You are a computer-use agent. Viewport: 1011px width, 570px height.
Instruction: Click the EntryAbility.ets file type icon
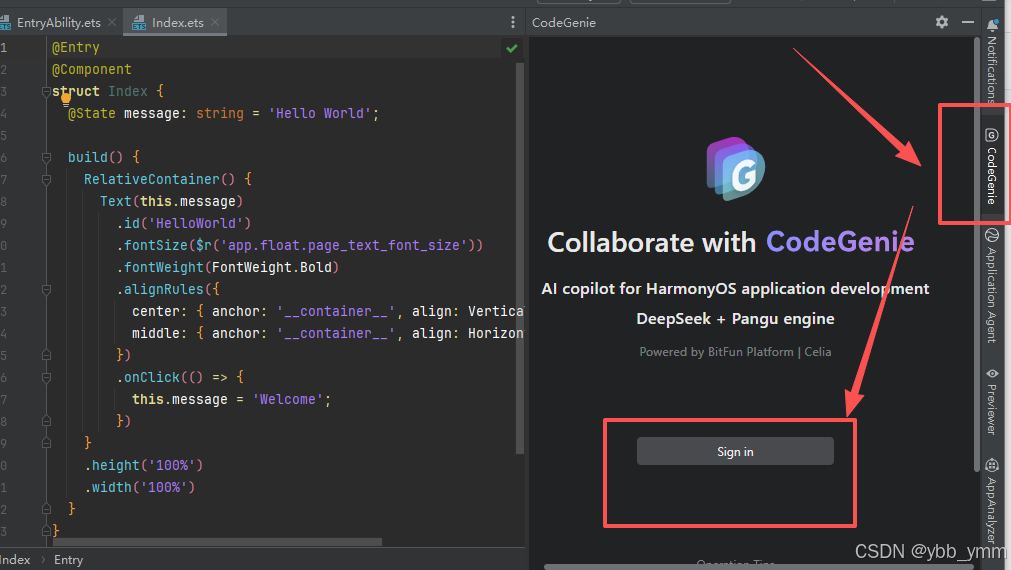[5, 23]
